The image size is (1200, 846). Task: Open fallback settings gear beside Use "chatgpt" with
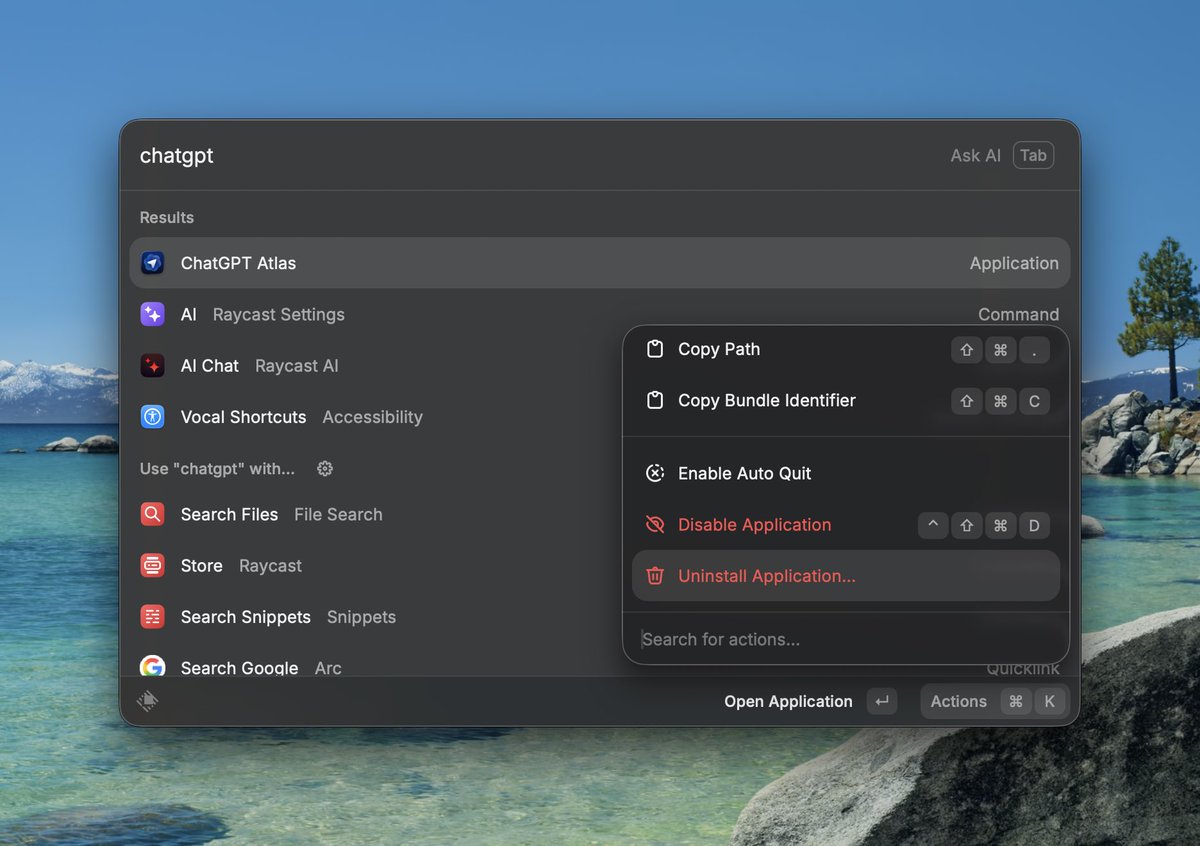point(324,468)
